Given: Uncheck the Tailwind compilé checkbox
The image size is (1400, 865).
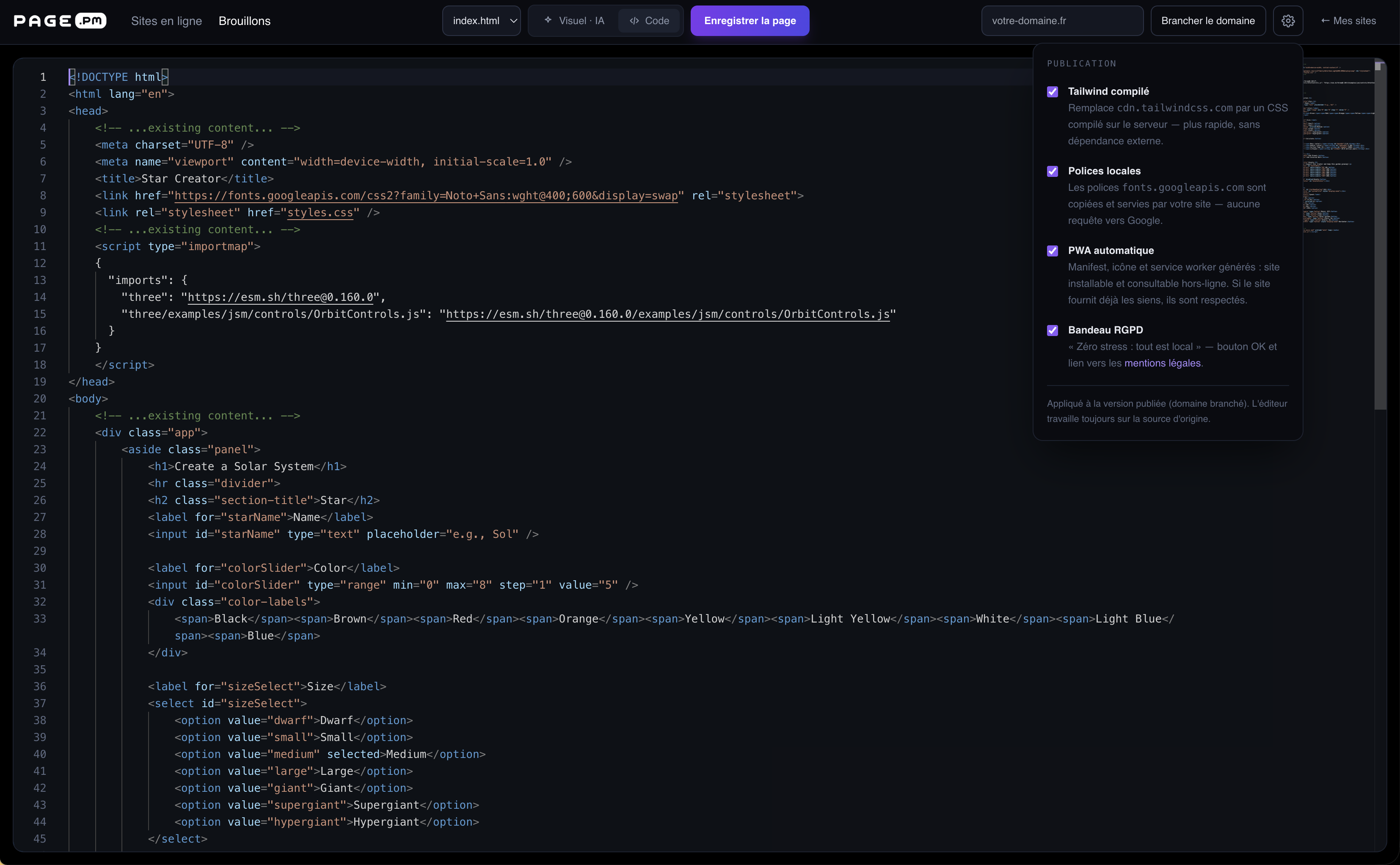Looking at the screenshot, I should 1052,91.
